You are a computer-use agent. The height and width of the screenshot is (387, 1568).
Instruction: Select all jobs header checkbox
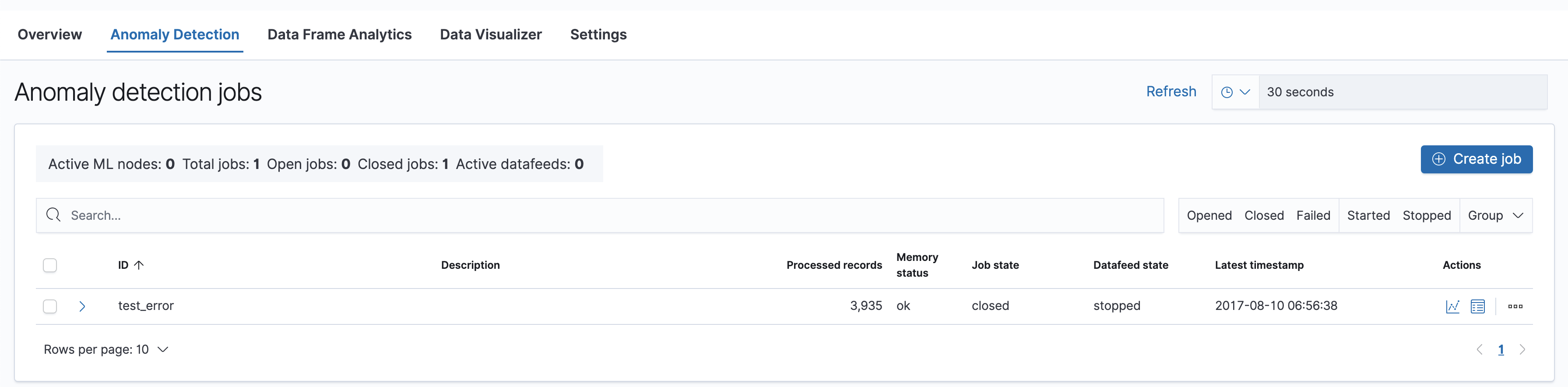click(x=50, y=265)
